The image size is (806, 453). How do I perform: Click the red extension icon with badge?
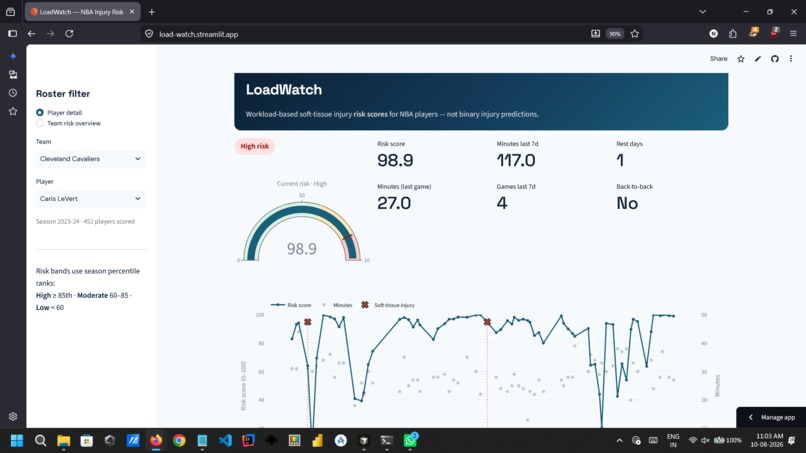click(774, 33)
